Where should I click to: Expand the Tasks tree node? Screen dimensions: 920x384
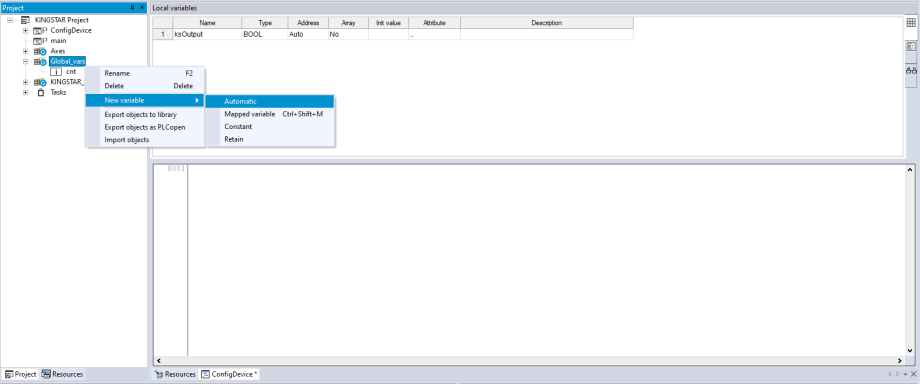pyautogui.click(x=25, y=92)
